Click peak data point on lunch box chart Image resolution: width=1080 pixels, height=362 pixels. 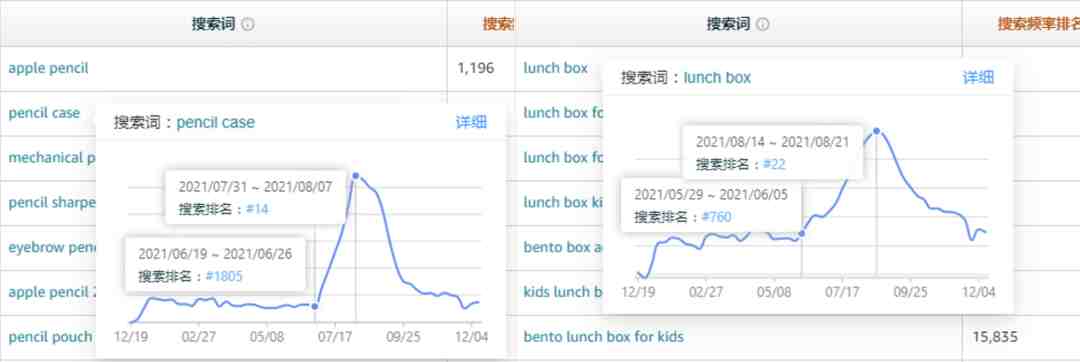tap(877, 130)
